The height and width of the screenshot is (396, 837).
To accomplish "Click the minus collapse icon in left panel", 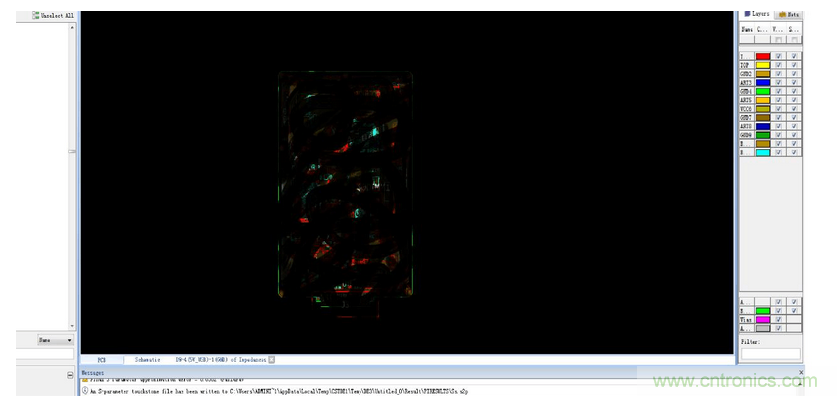I will (x=70, y=375).
